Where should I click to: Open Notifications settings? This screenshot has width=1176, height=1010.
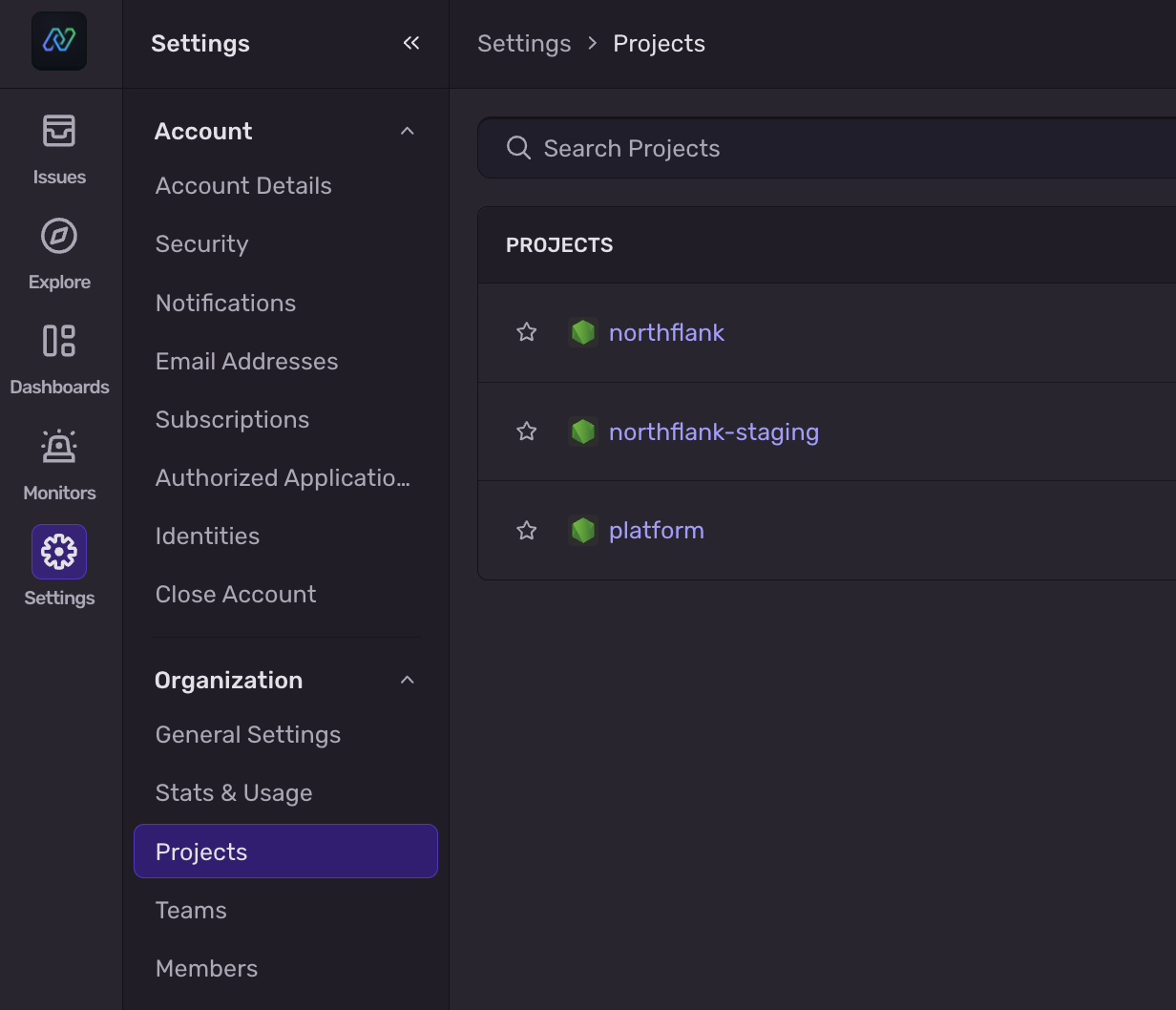click(x=225, y=303)
